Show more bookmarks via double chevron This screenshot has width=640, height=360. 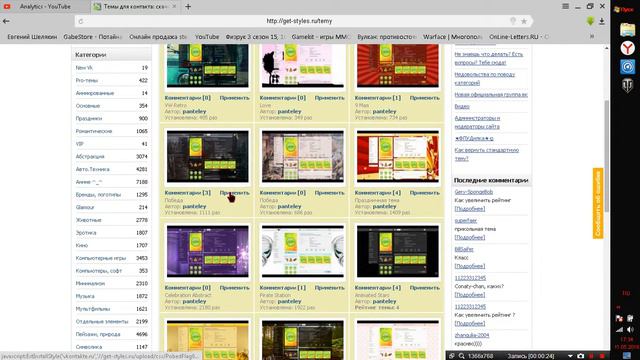pyautogui.click(x=591, y=36)
